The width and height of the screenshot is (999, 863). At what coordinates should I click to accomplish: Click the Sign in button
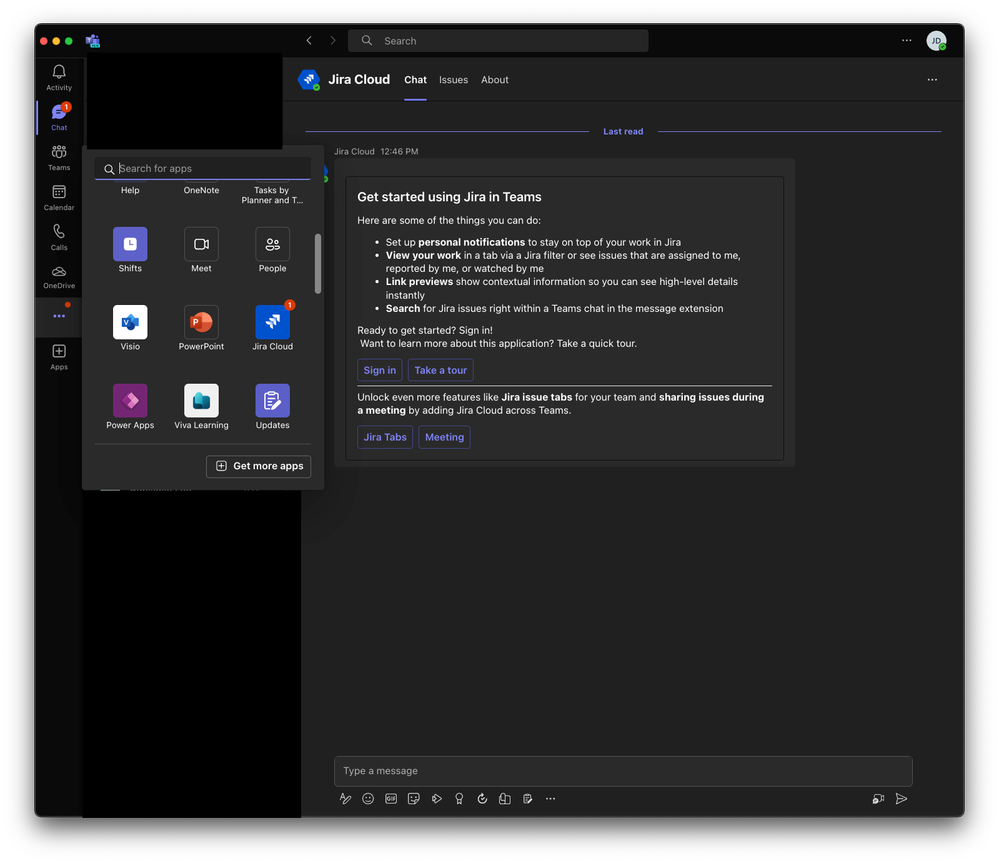(379, 370)
